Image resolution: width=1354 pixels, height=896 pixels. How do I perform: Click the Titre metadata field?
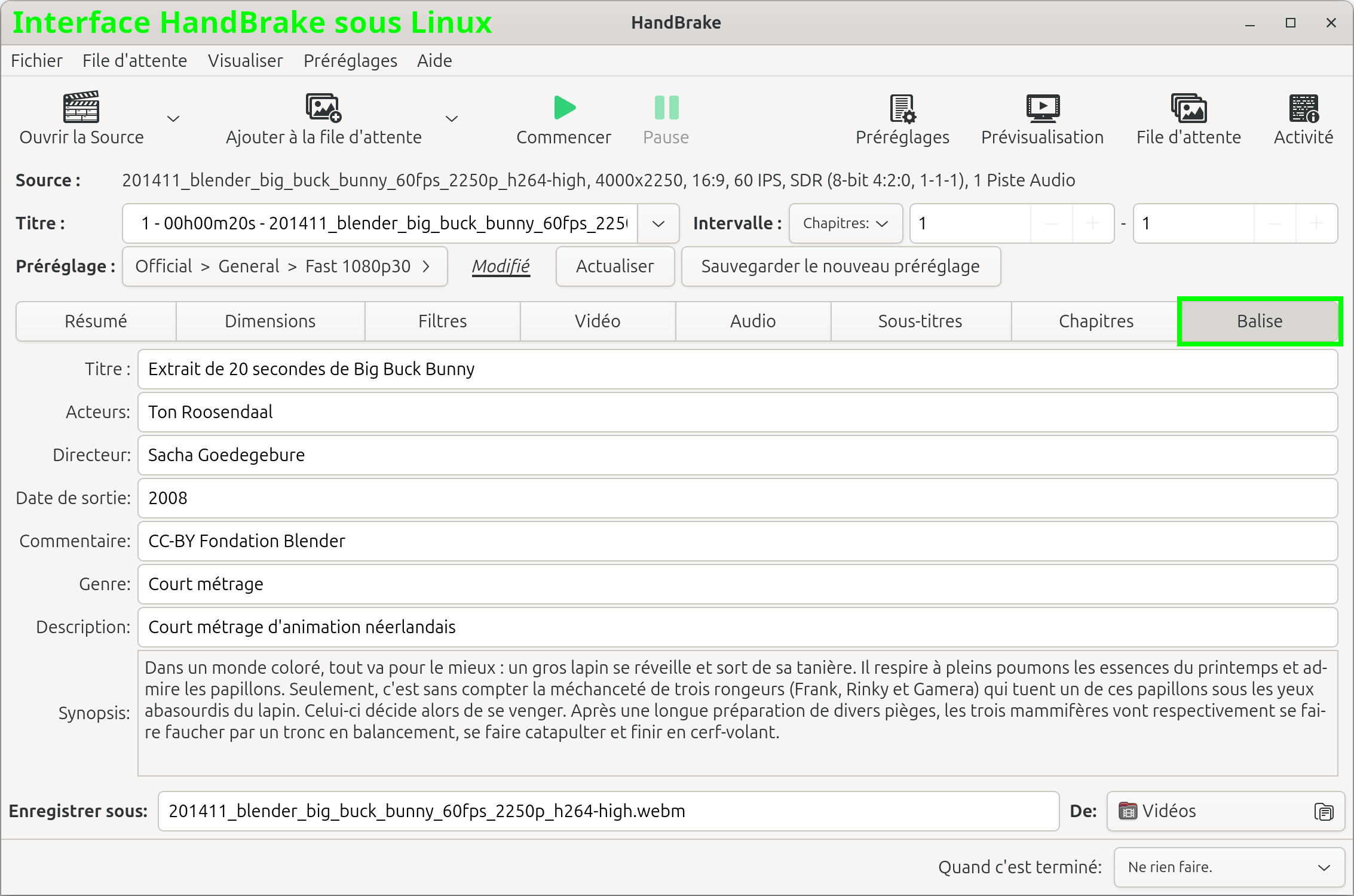[x=737, y=369]
